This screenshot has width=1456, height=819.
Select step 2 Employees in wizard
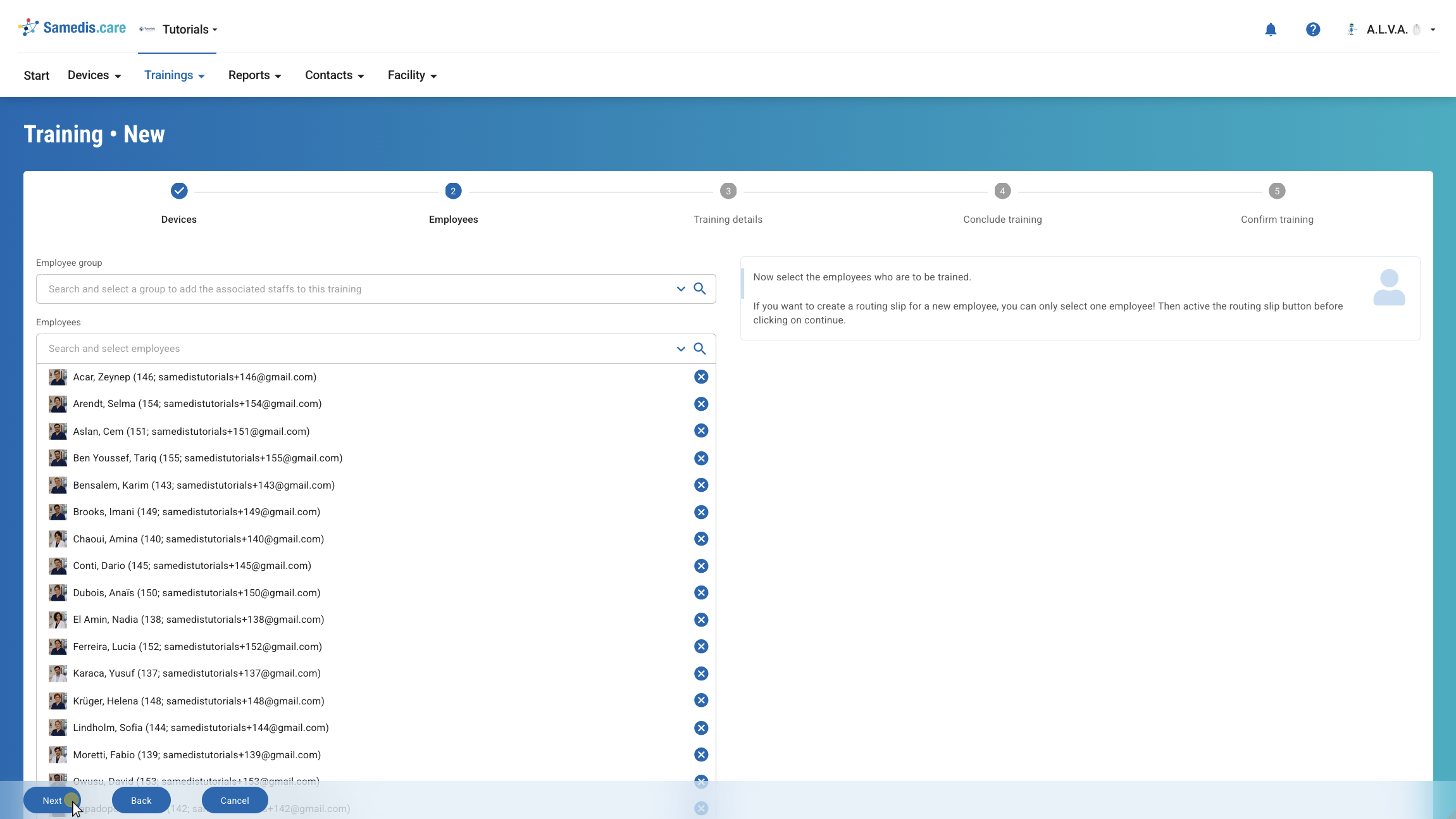pyautogui.click(x=453, y=191)
